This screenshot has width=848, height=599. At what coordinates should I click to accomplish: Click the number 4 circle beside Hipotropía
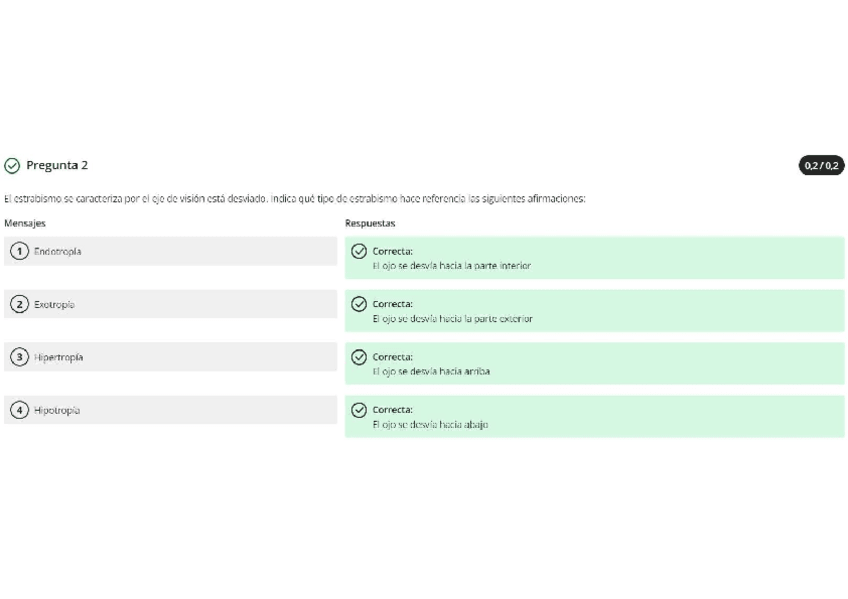coord(18,411)
